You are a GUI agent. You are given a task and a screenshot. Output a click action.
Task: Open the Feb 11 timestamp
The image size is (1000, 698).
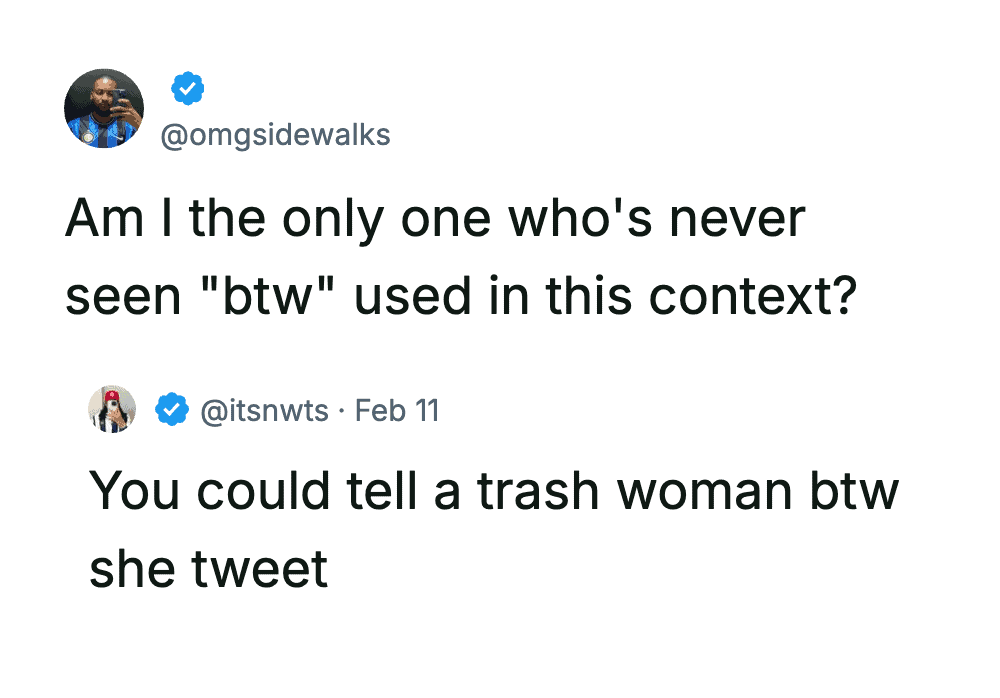click(x=398, y=410)
